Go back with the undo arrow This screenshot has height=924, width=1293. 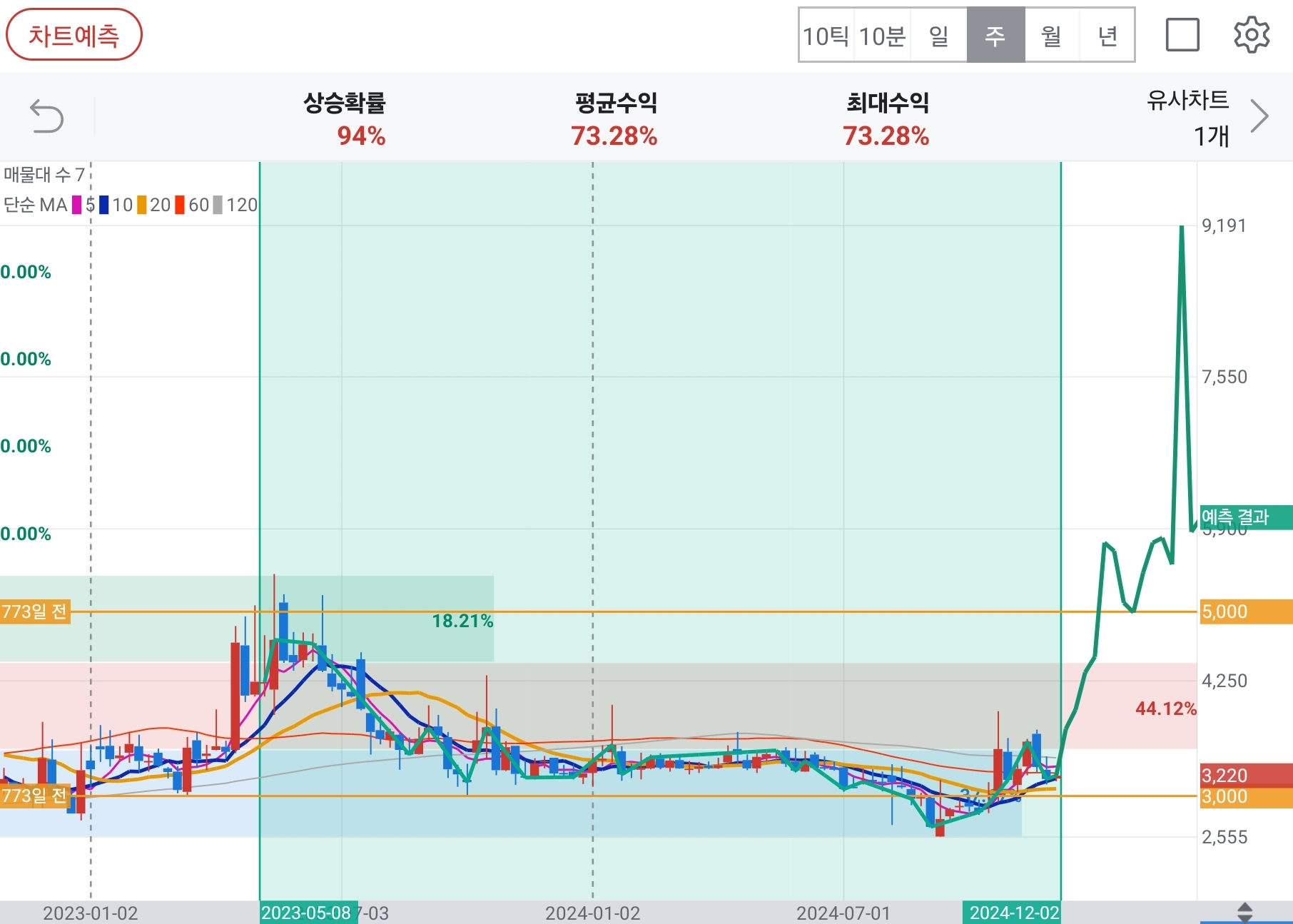click(47, 117)
